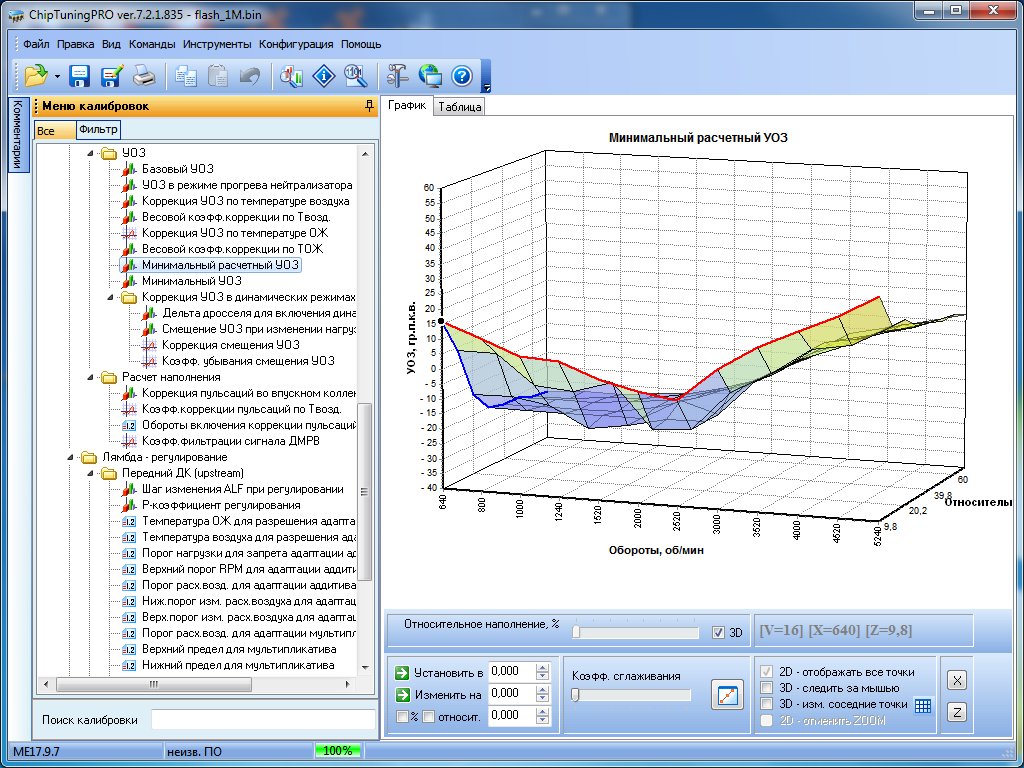Open dropdown arrow next to open folder

[57, 76]
